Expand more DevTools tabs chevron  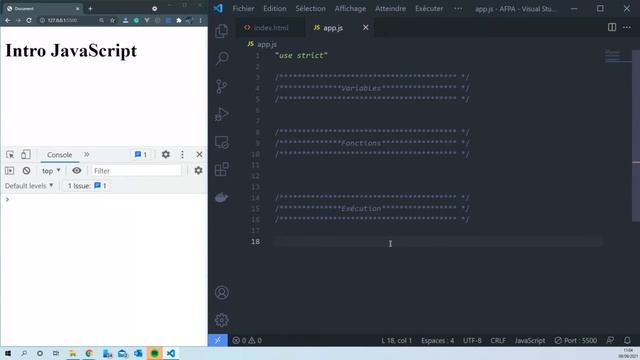(87, 154)
